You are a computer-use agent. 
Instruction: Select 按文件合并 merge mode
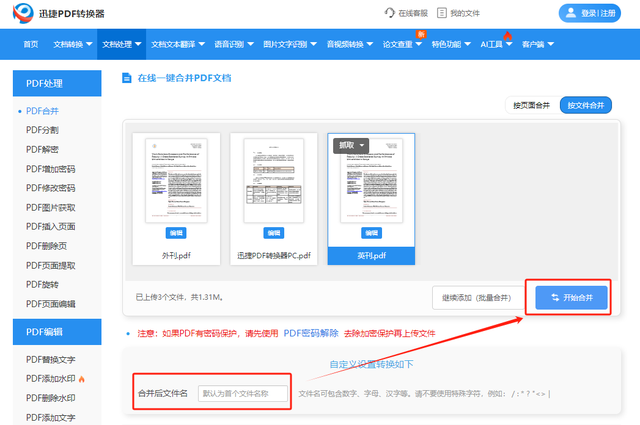pos(586,105)
